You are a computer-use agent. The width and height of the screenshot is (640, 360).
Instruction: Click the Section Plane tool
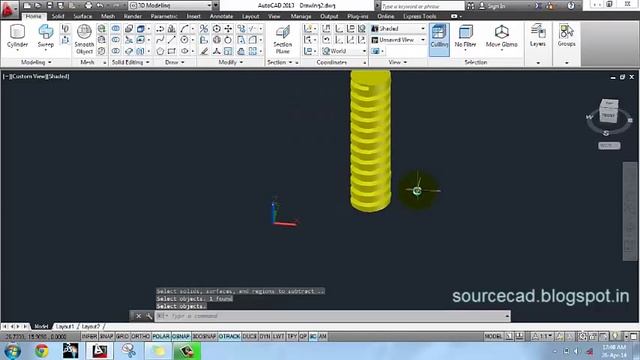point(282,39)
